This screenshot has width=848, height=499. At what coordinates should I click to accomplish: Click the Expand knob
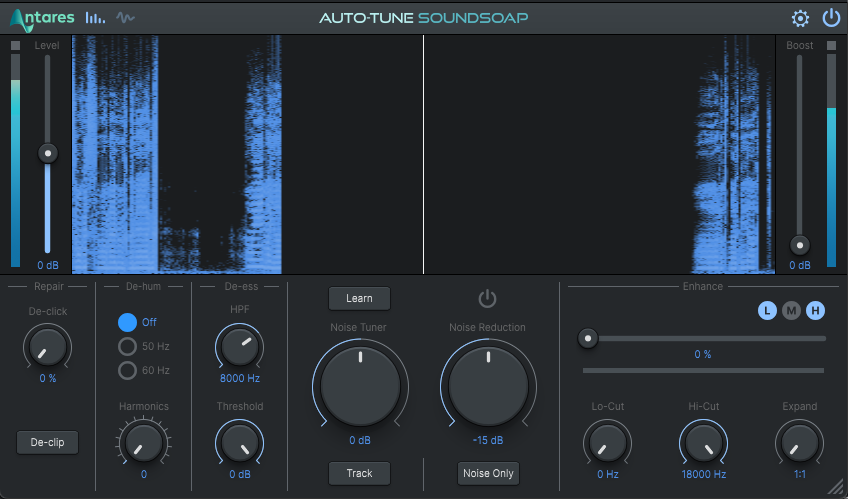799,443
